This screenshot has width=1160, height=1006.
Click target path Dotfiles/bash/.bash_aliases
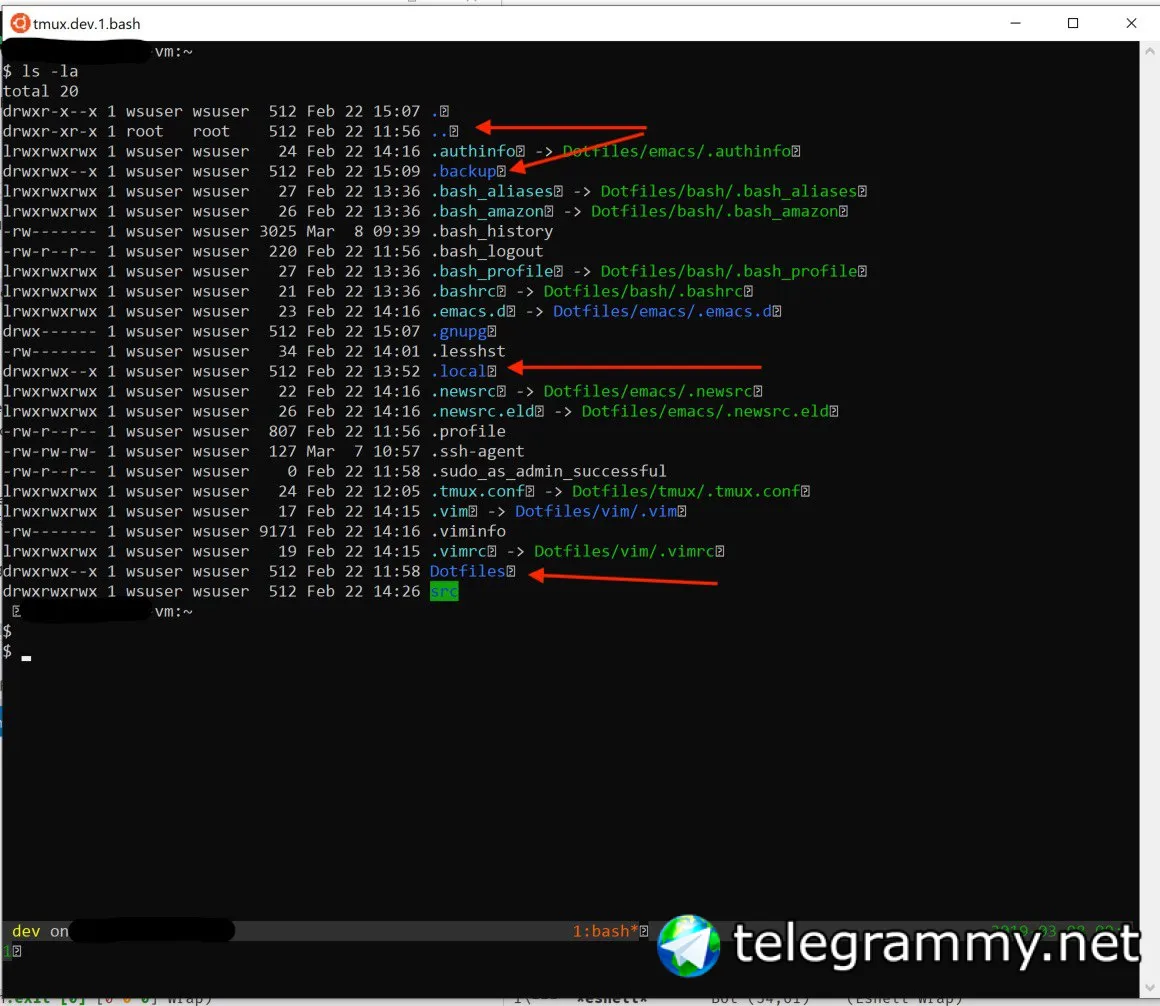[x=729, y=191]
